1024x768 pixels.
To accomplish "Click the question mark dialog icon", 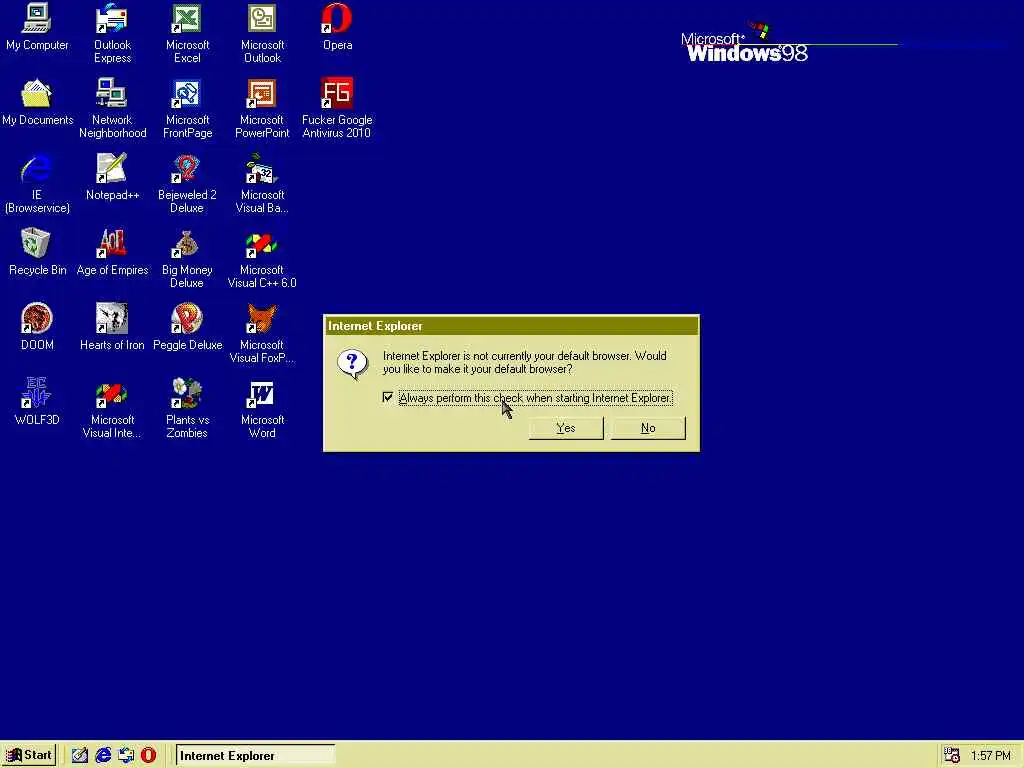I will (352, 364).
